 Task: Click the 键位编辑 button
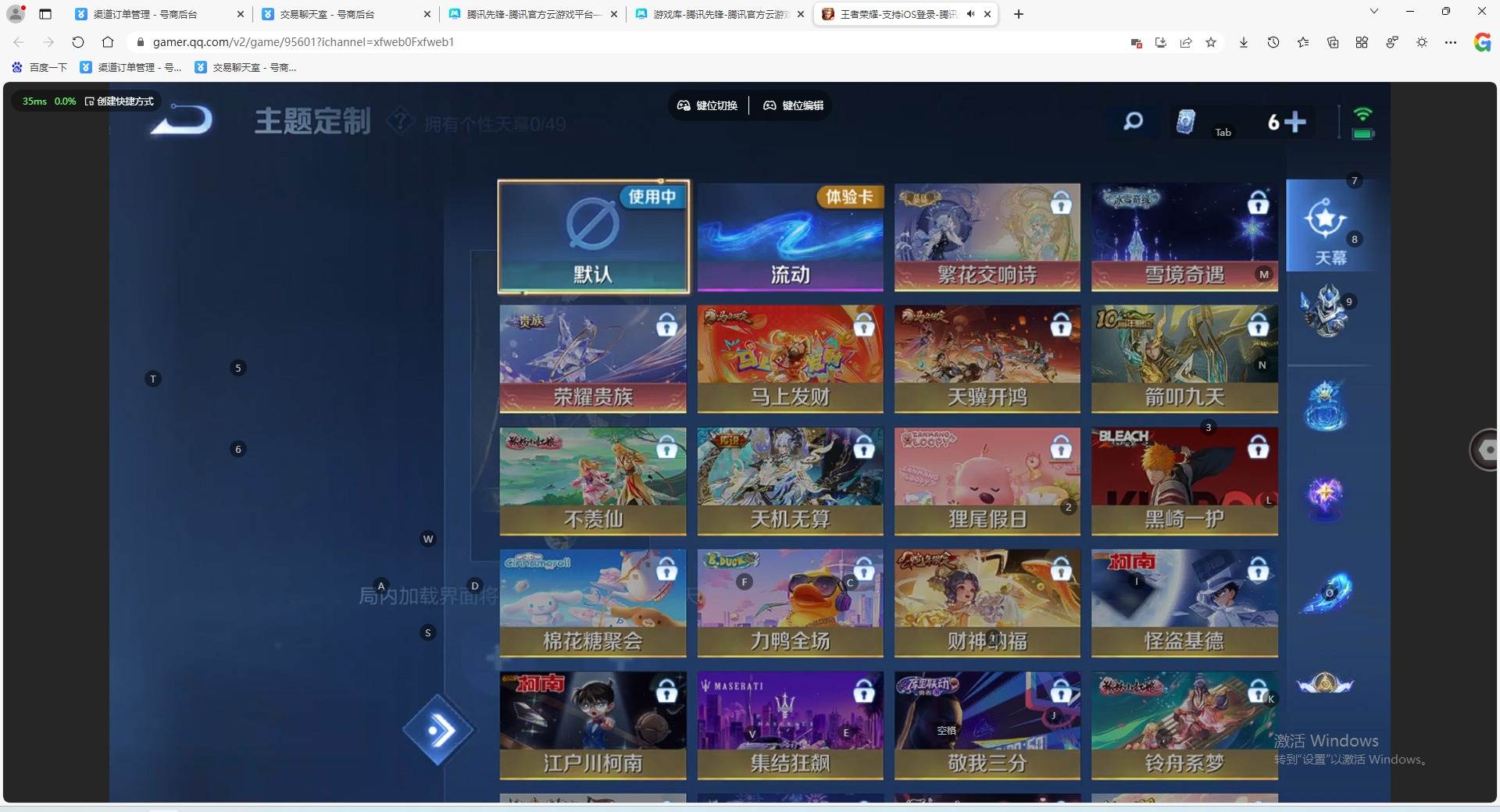(794, 105)
